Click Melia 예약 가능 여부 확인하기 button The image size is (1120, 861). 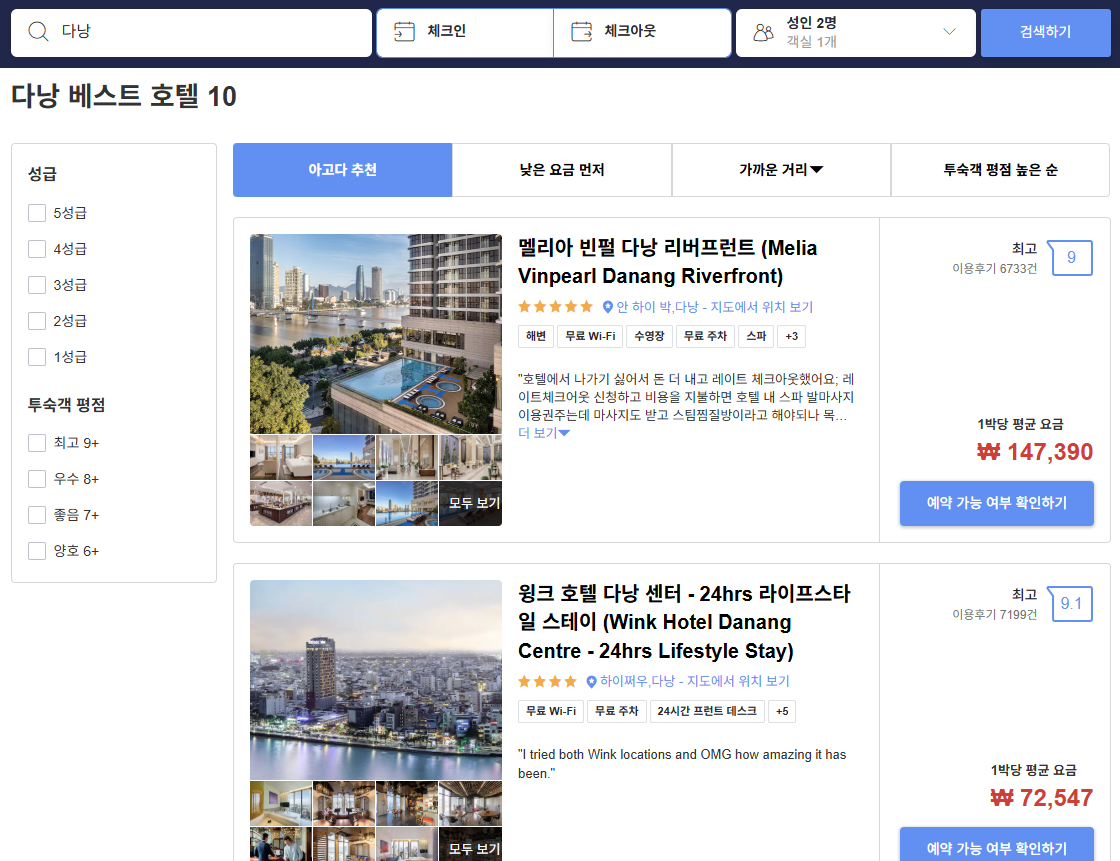click(996, 504)
